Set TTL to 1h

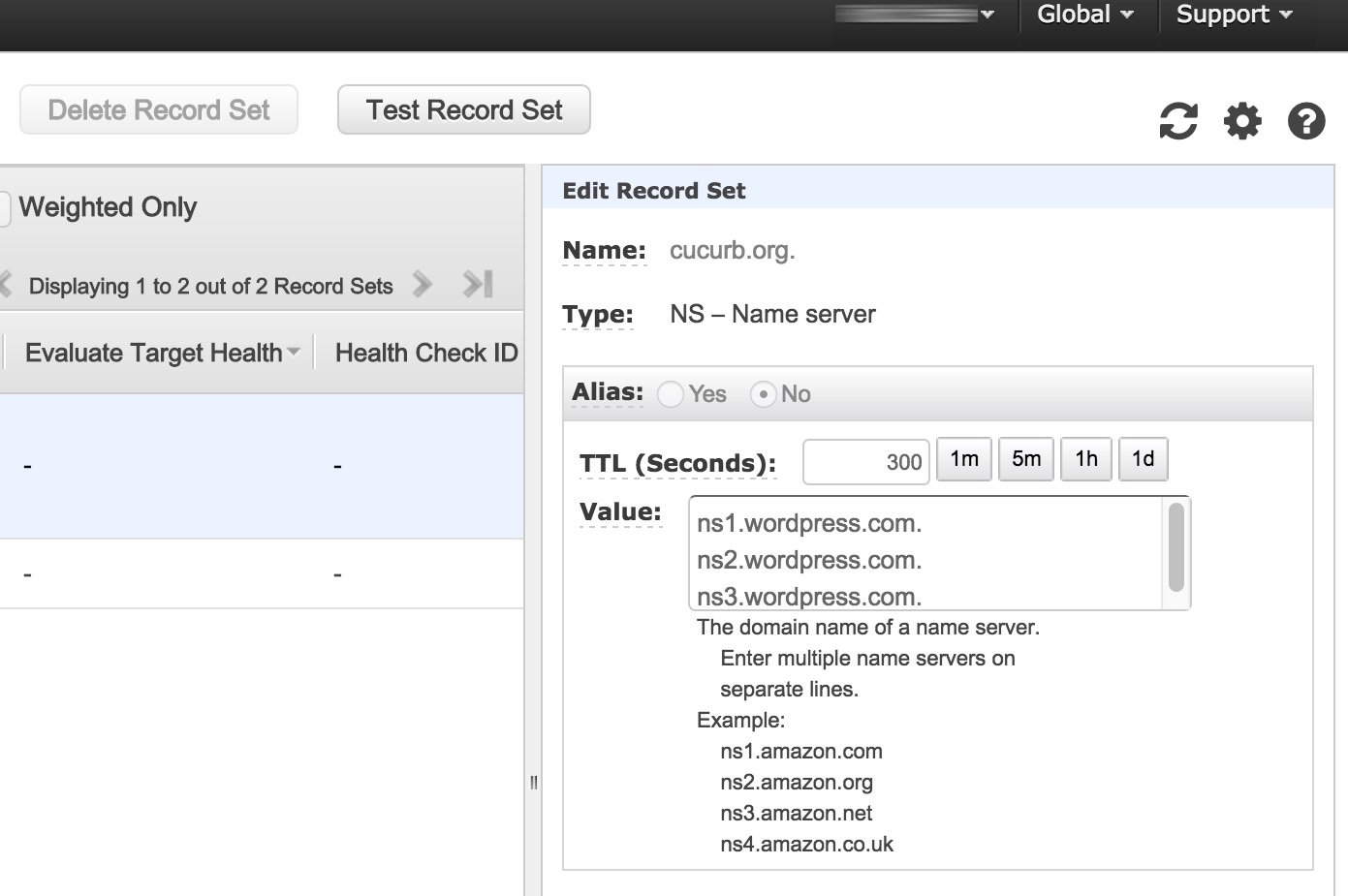(x=1085, y=459)
